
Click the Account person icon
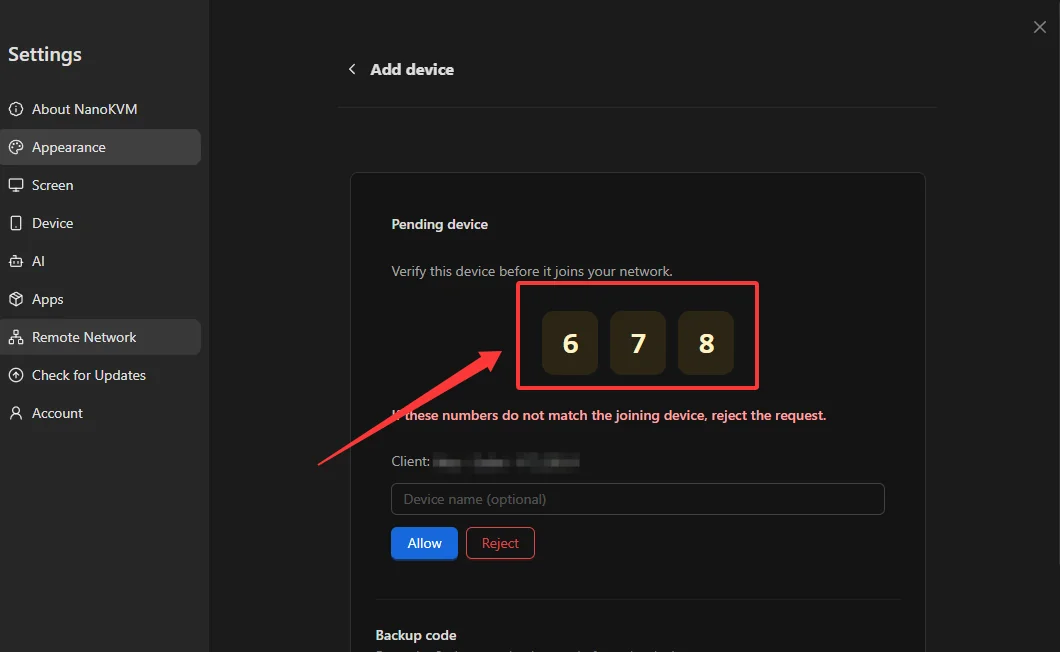point(16,413)
